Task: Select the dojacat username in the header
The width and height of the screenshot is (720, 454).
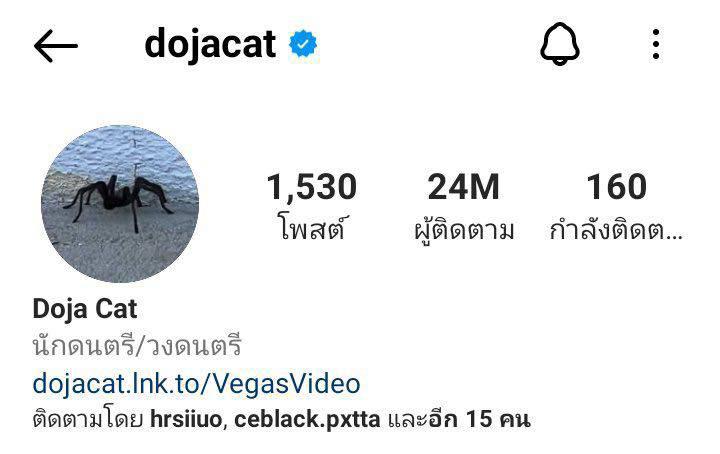Action: pyautogui.click(x=210, y=44)
